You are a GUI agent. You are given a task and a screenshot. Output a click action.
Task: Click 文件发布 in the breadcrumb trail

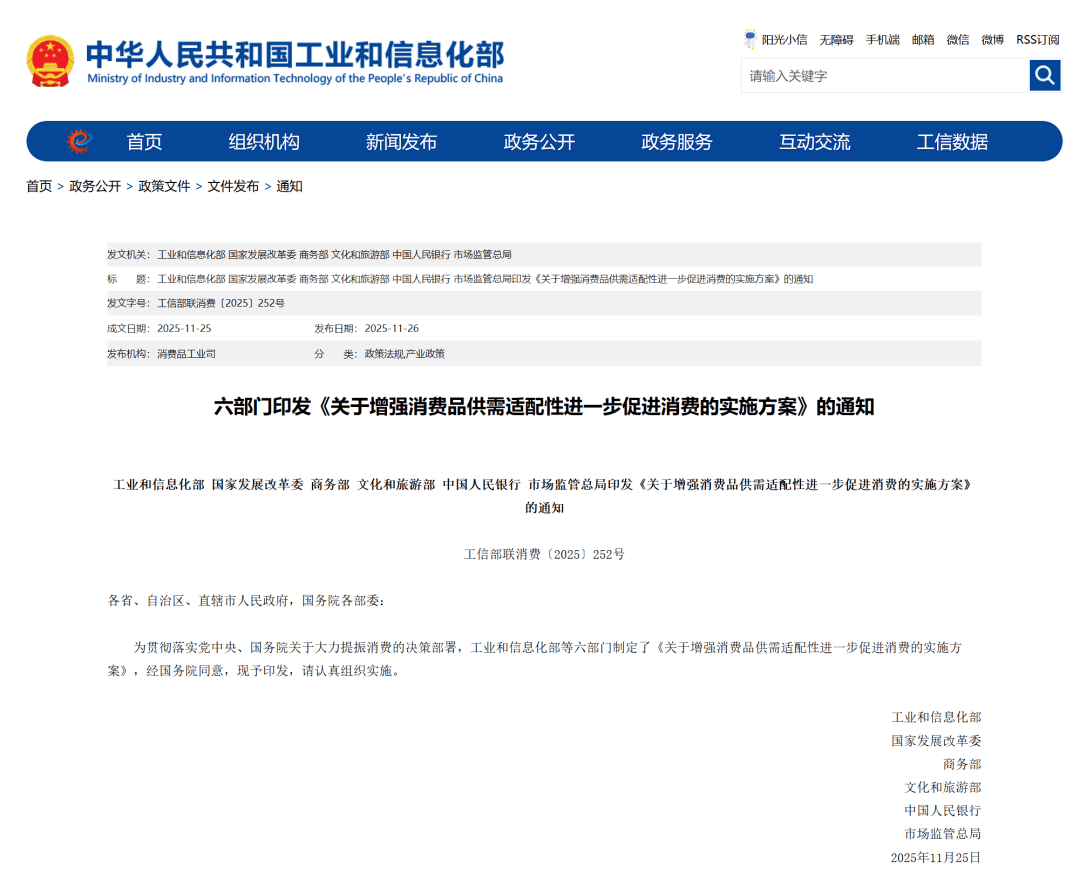[233, 186]
